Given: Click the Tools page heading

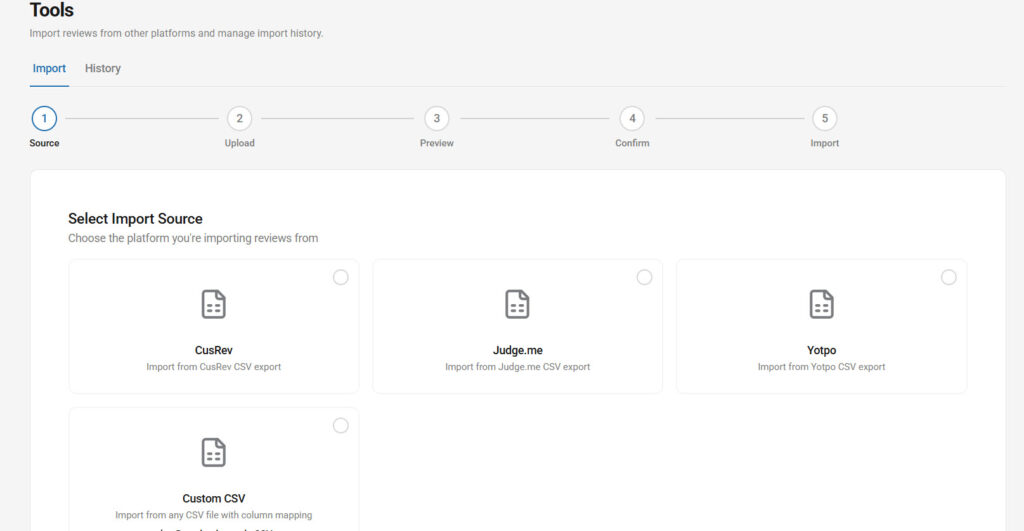Looking at the screenshot, I should 52,10.
